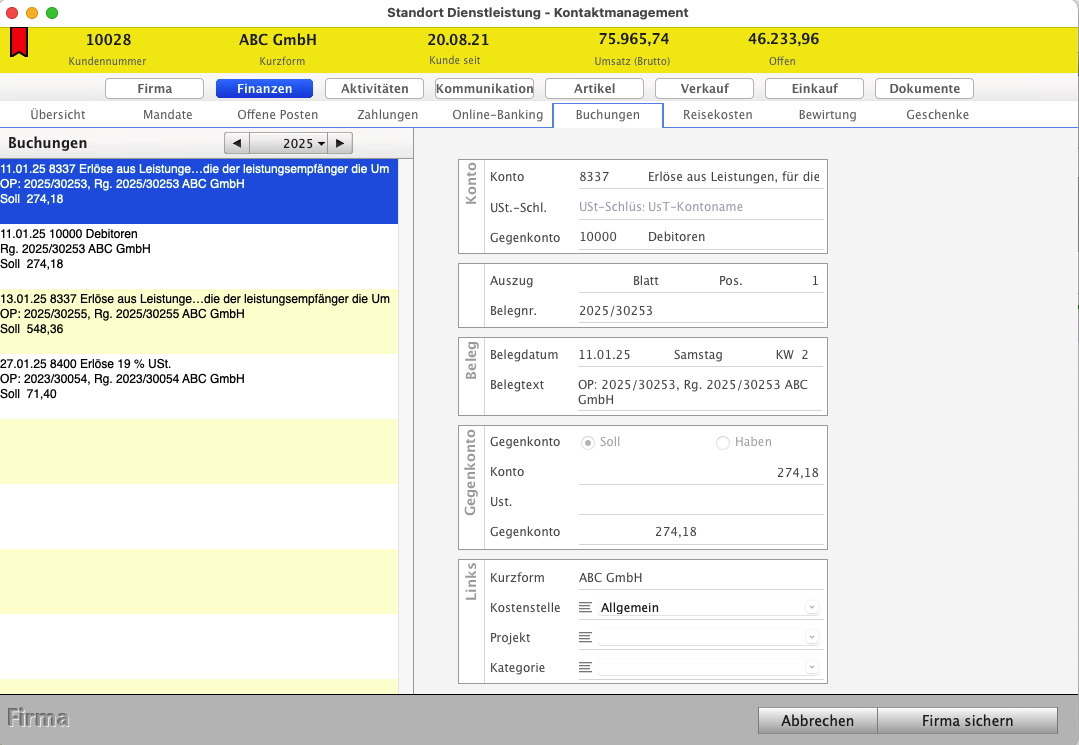Expand the Kostenstelle Allgemein dropdown

(811, 608)
